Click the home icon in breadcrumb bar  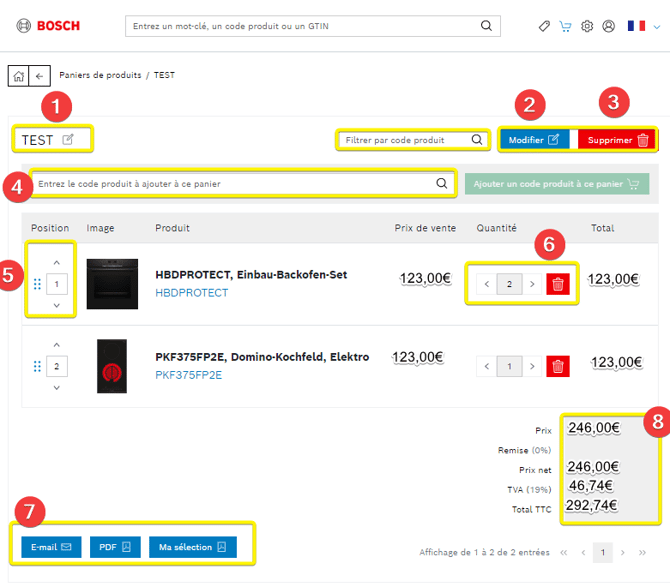(x=18, y=76)
